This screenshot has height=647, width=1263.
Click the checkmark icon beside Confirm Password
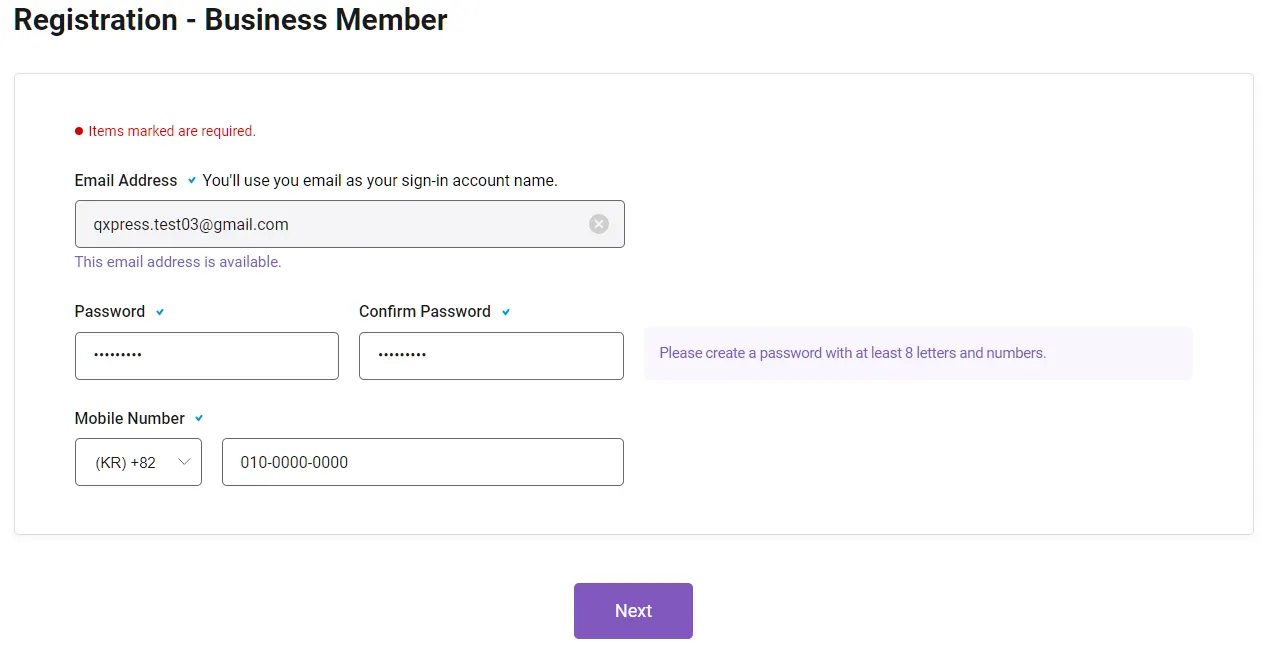pyautogui.click(x=506, y=312)
